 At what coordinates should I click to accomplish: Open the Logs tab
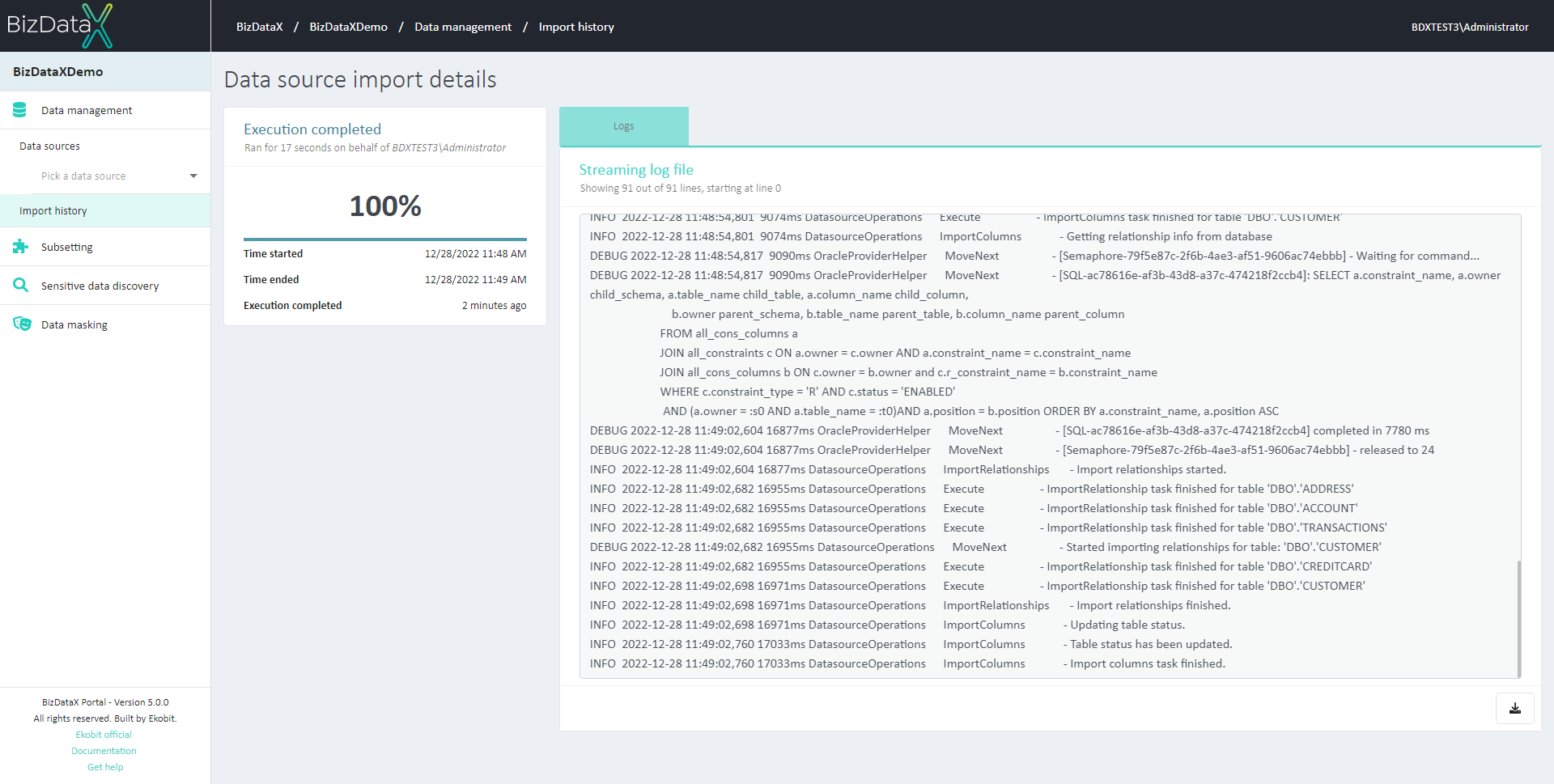(x=623, y=126)
